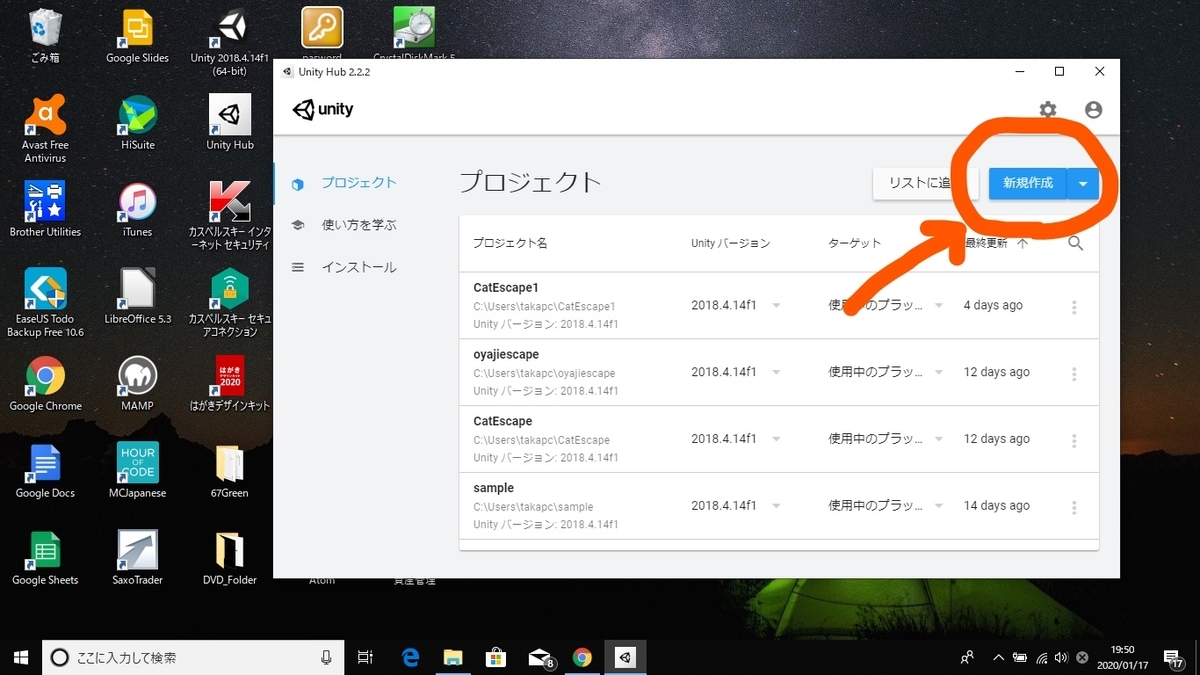Open Google Docs desktop shortcut

point(45,471)
